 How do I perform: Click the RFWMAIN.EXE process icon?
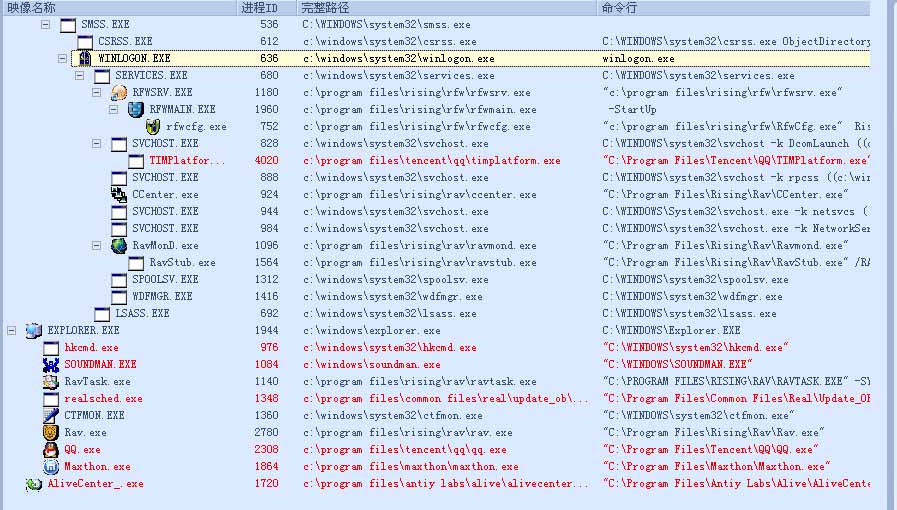click(x=136, y=109)
